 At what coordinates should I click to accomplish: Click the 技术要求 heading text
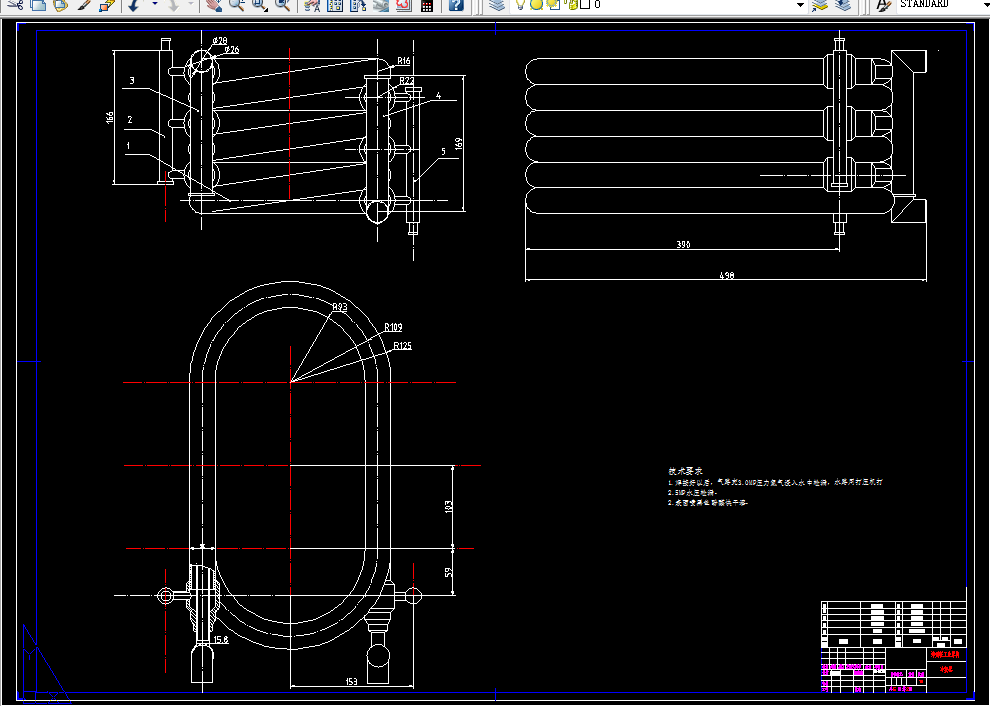(685, 471)
